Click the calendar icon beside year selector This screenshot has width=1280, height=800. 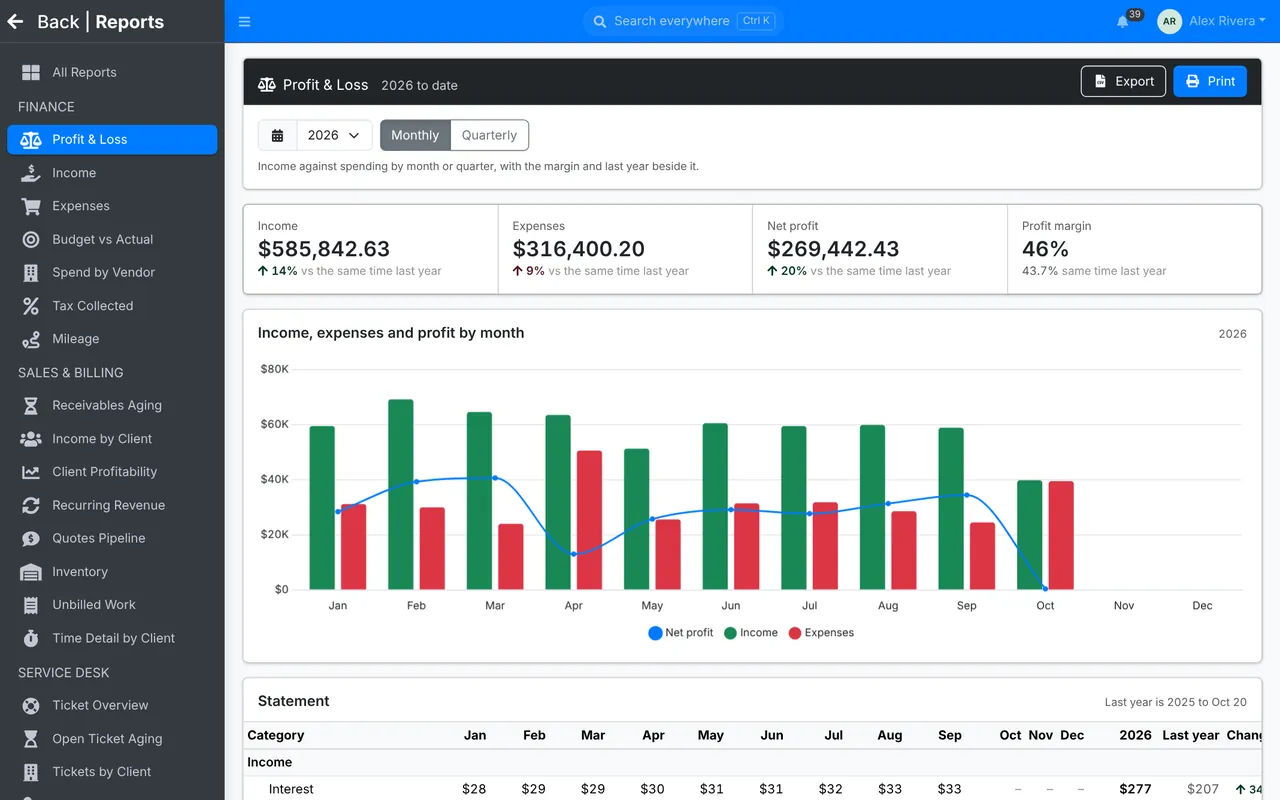coord(278,135)
